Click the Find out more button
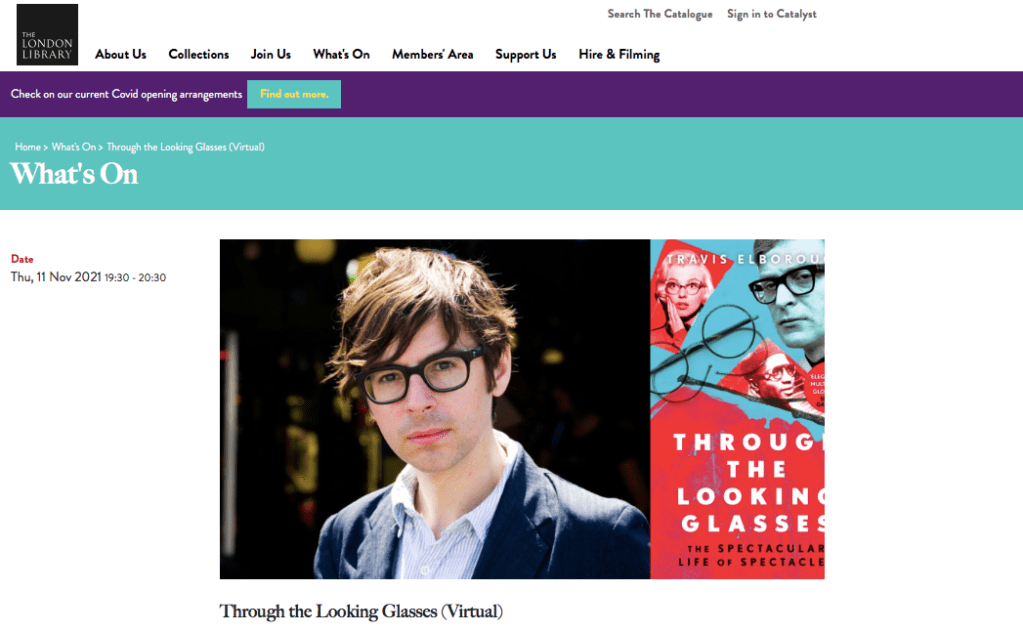 click(x=294, y=94)
